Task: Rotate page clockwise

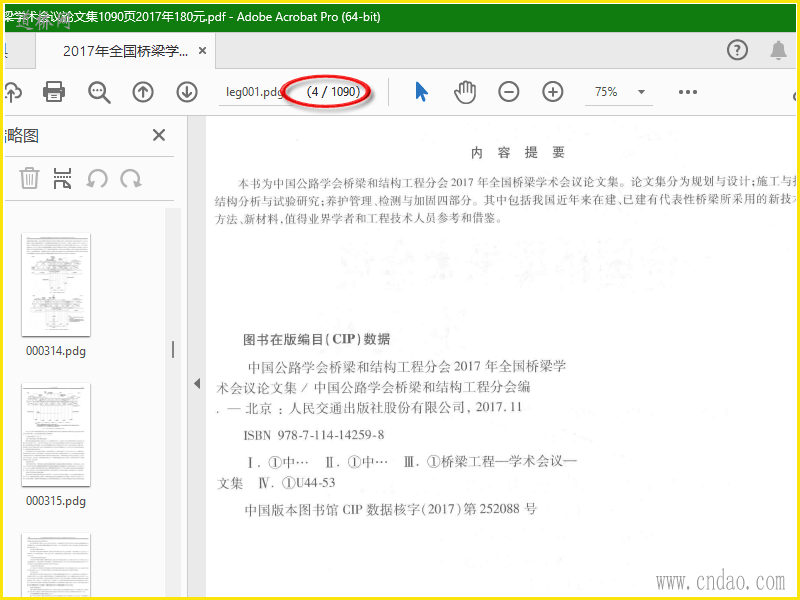Action: (131, 179)
